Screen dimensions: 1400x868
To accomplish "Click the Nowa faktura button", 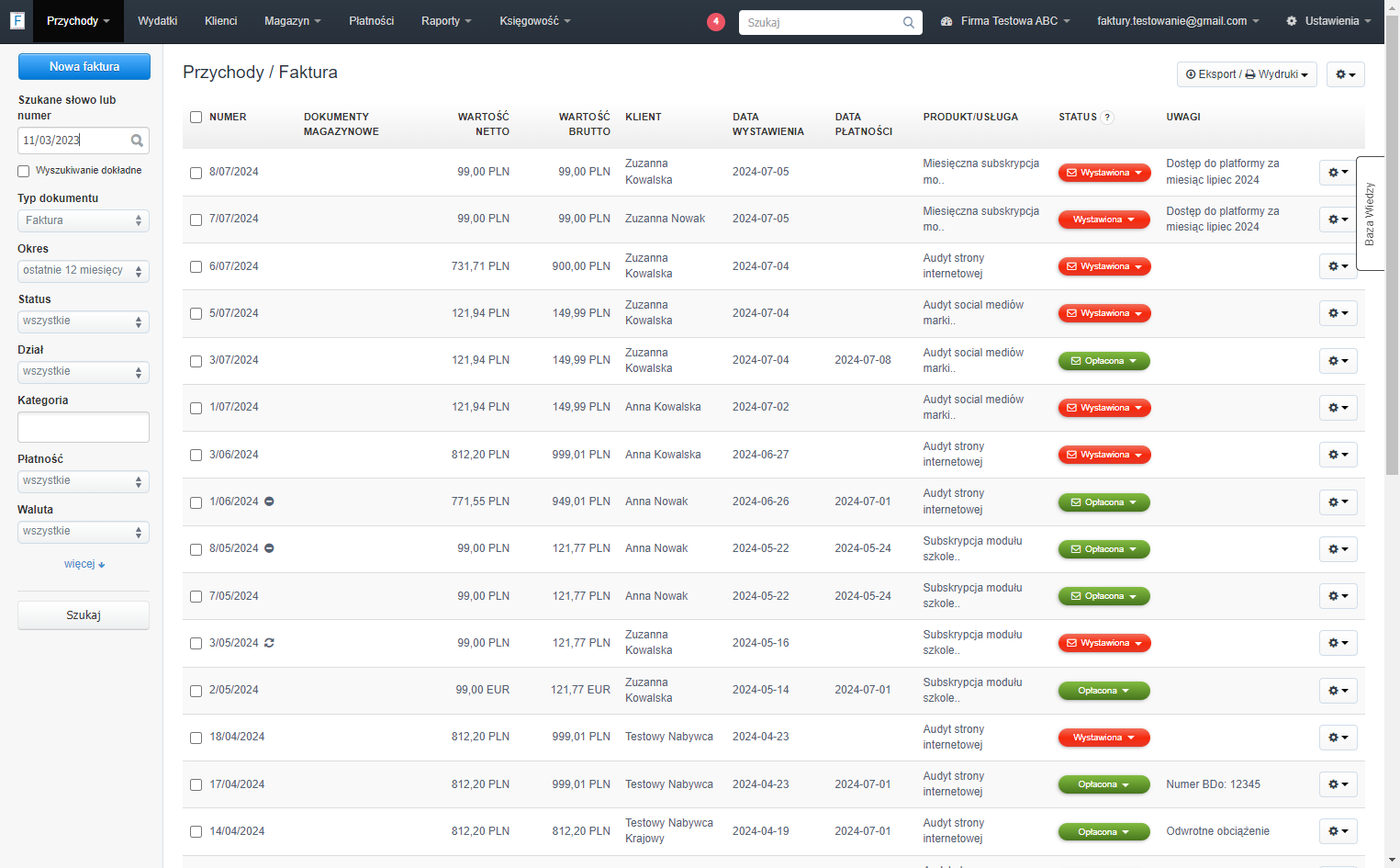I will [x=84, y=66].
